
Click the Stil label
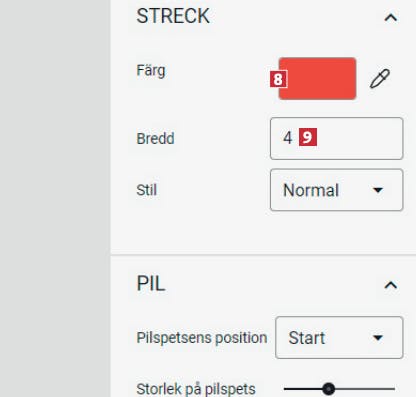tap(146, 190)
